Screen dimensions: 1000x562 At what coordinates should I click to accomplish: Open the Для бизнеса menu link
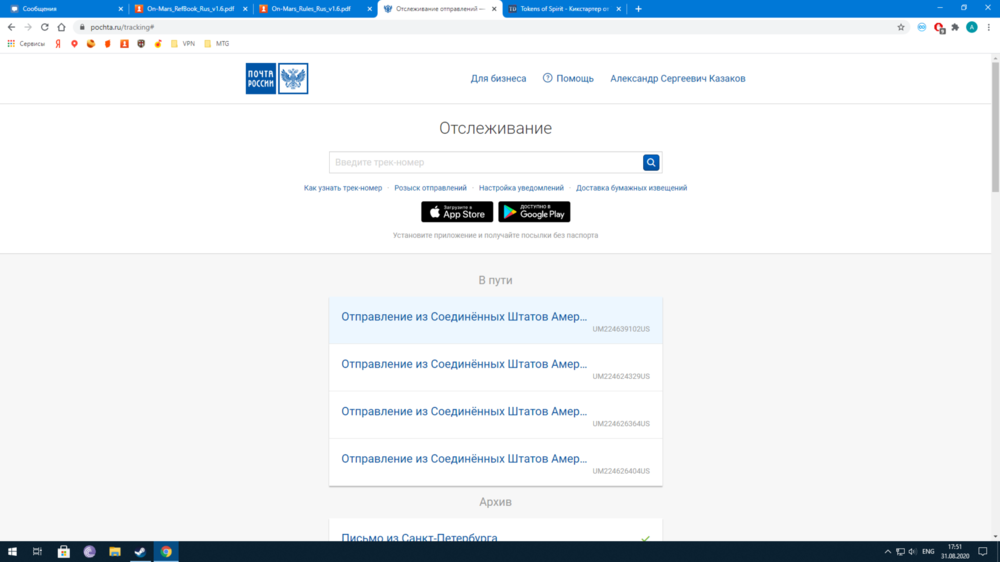tap(498, 78)
